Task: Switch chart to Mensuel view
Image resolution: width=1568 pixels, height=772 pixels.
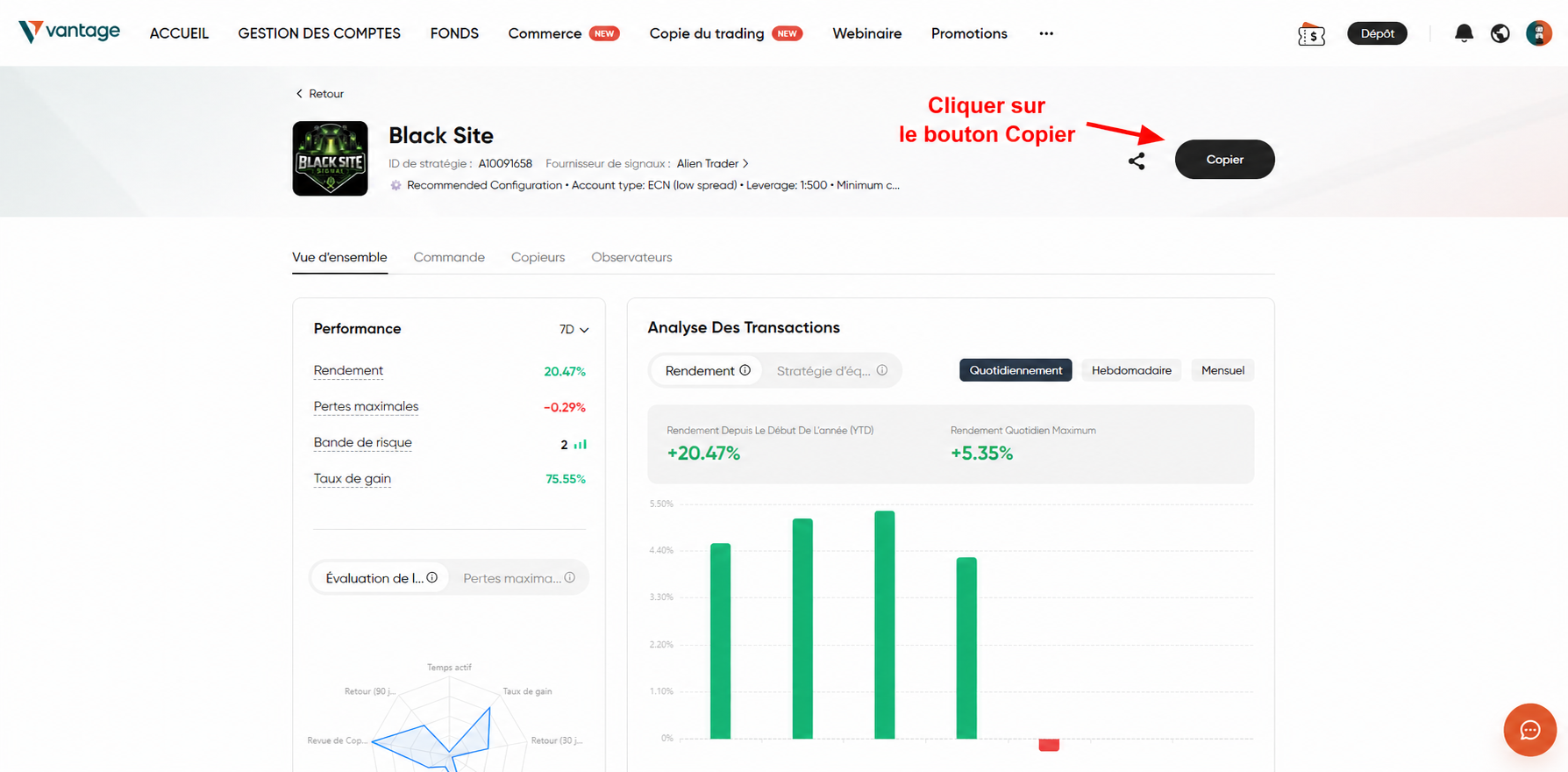Action: click(1222, 370)
